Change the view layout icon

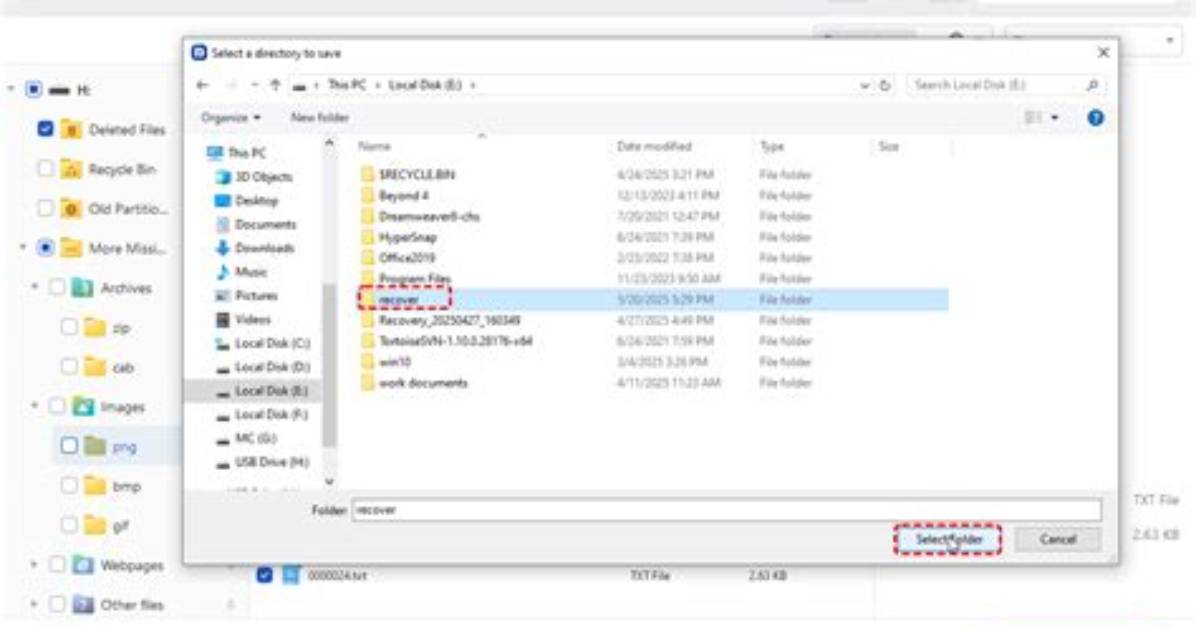(x=1033, y=118)
